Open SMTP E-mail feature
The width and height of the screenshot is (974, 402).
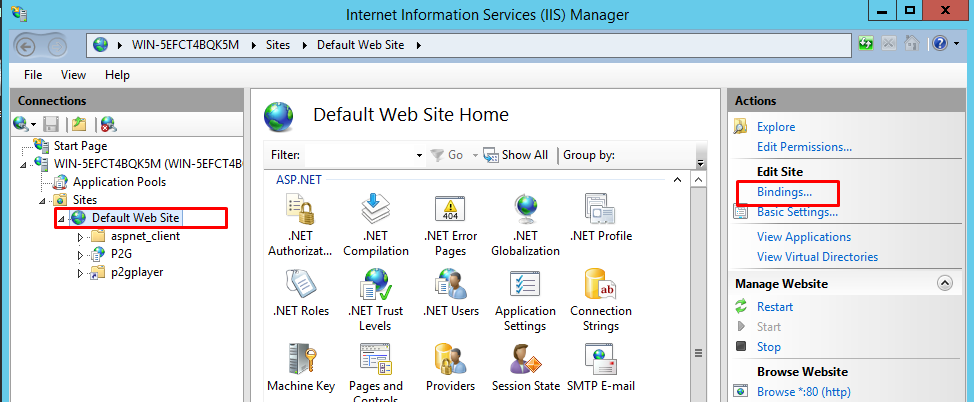(x=601, y=368)
